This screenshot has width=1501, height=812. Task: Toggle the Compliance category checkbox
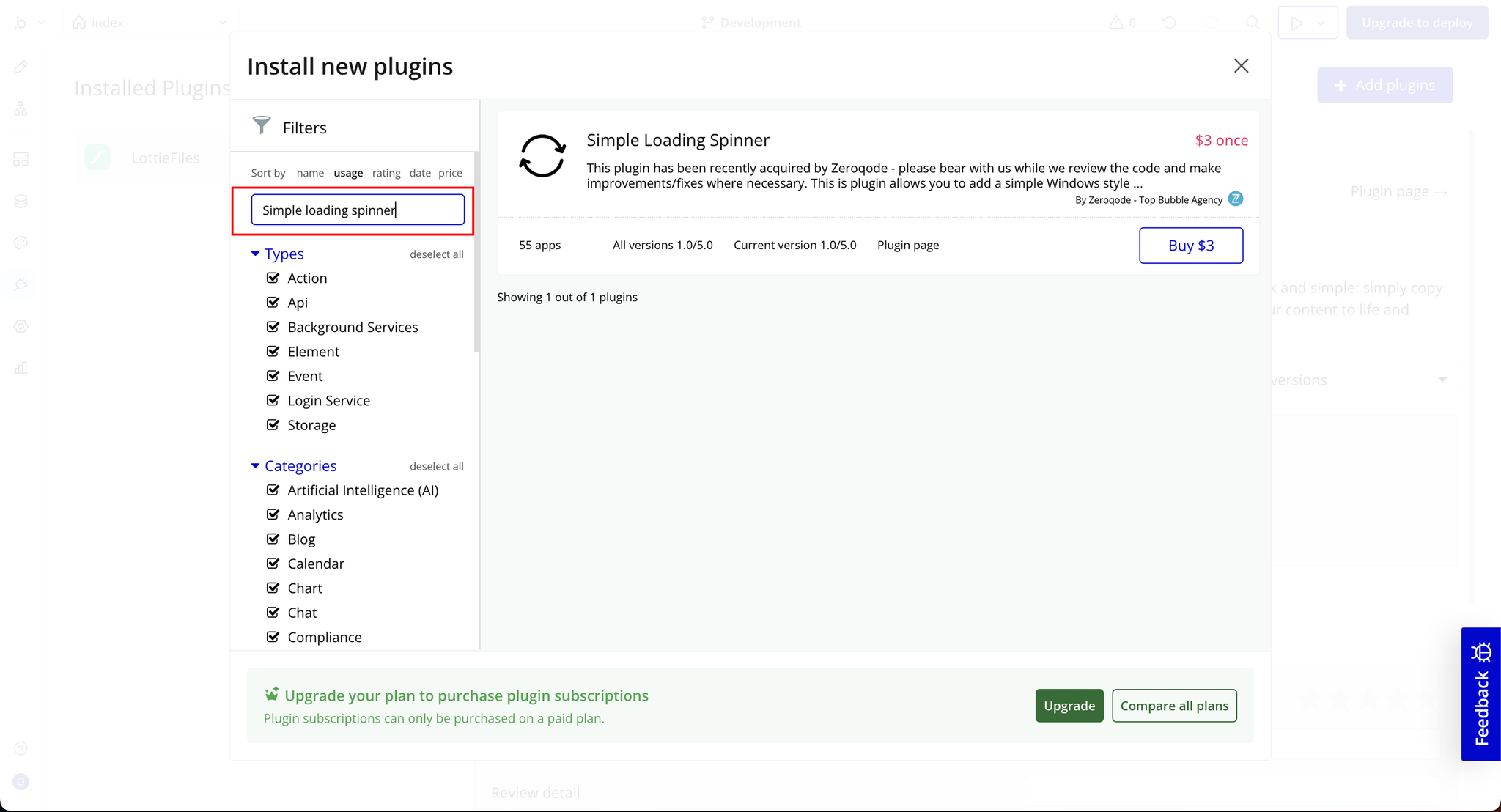pyautogui.click(x=273, y=637)
